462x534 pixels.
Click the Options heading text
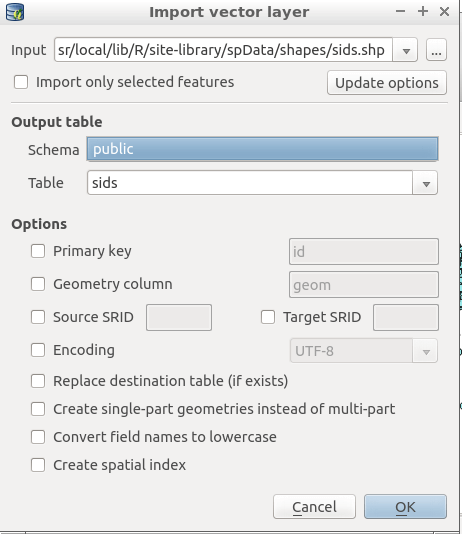tap(39, 224)
